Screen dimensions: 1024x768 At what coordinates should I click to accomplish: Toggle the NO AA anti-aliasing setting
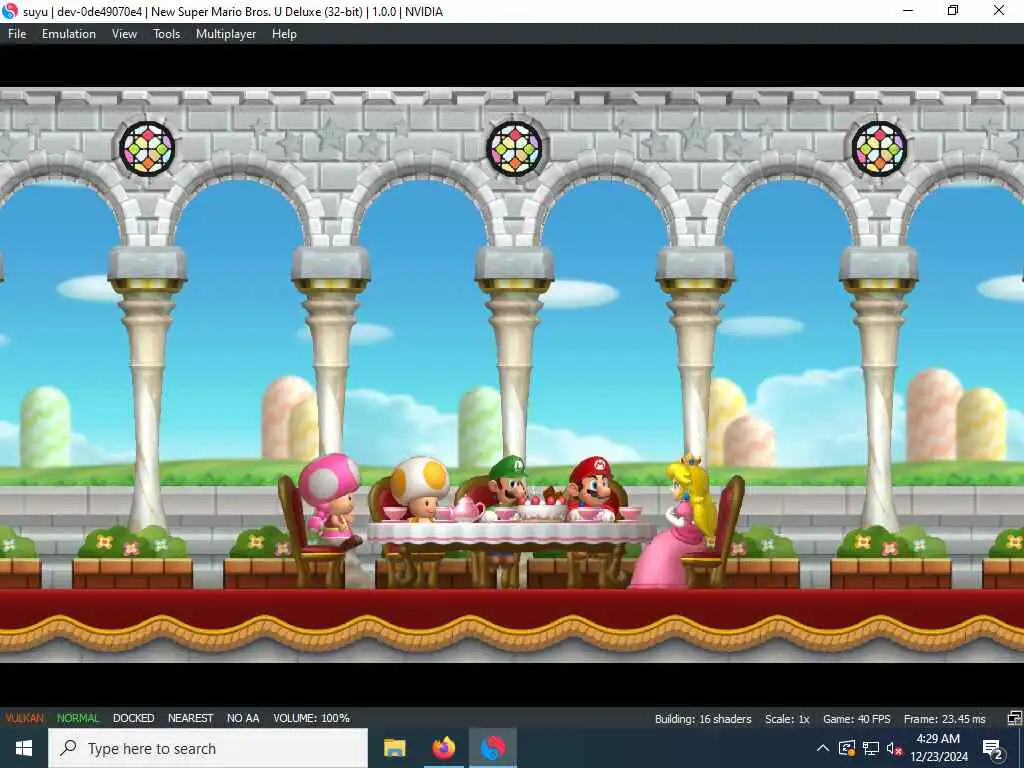pos(243,718)
